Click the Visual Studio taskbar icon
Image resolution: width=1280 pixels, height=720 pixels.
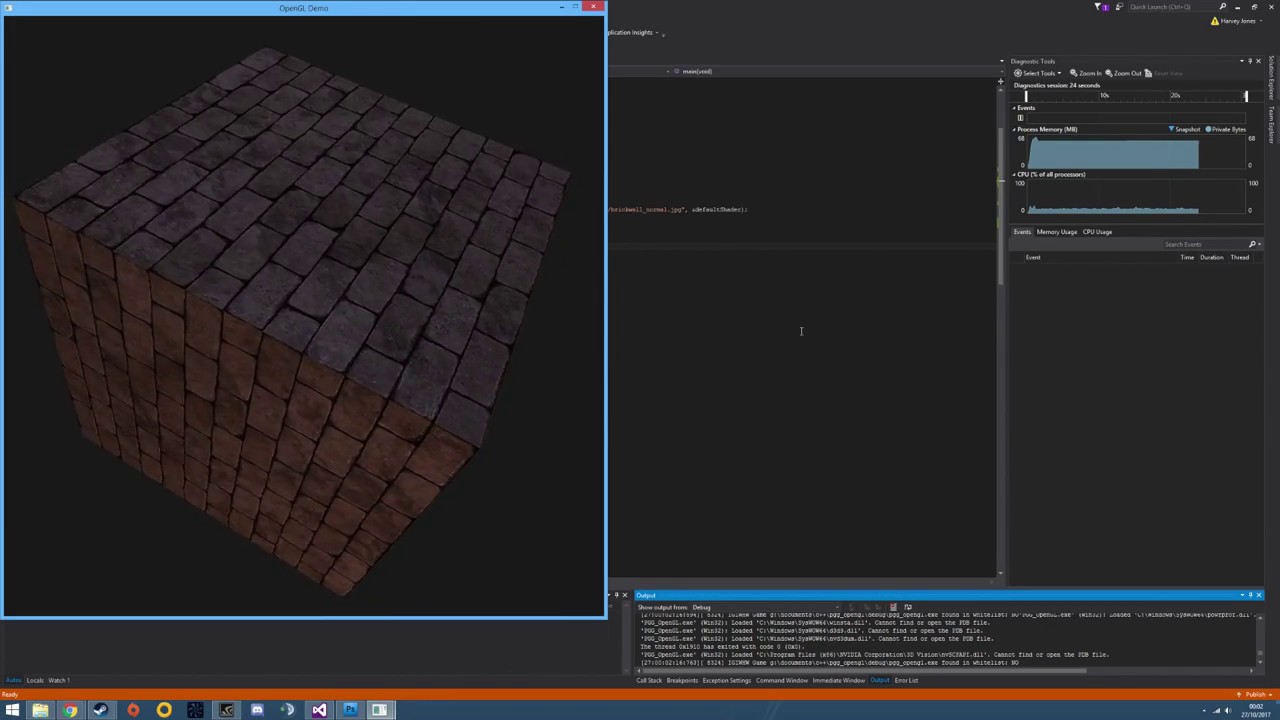319,710
